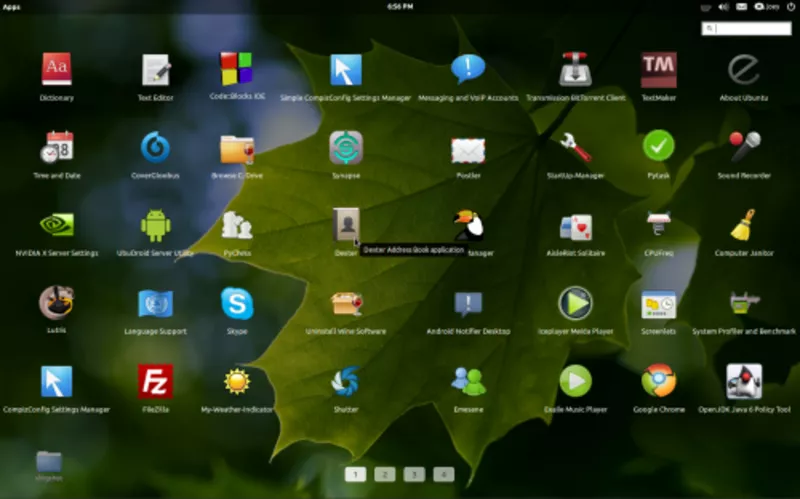Open the Emesene messenger

click(x=468, y=381)
